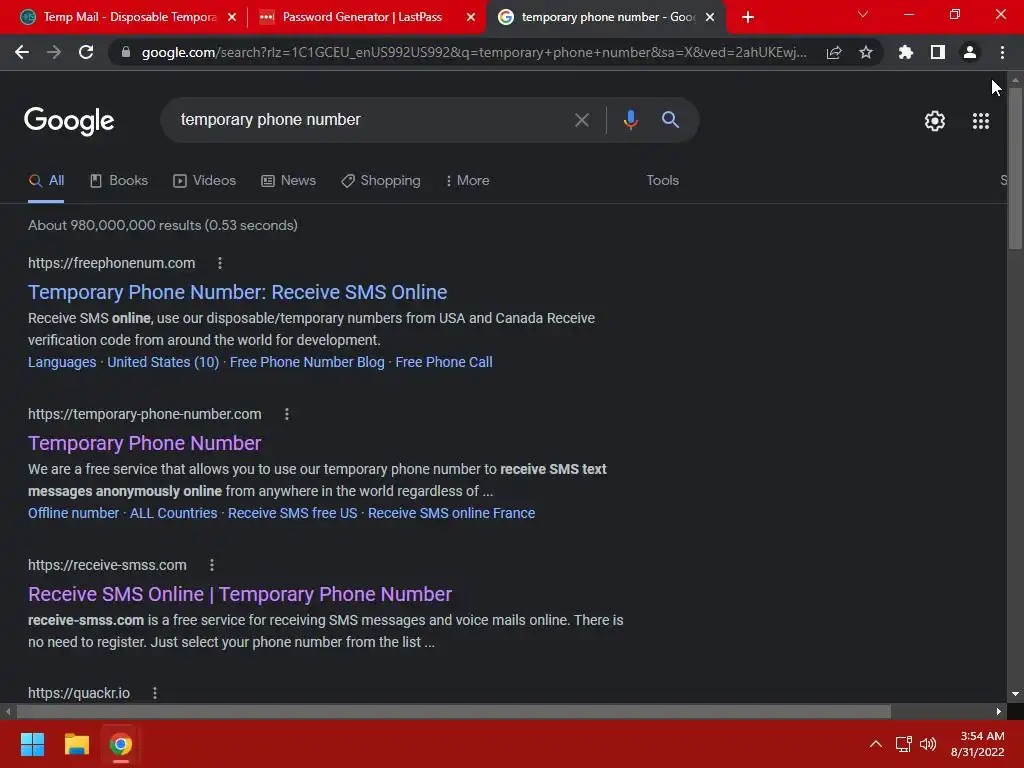Image resolution: width=1024 pixels, height=768 pixels.
Task: Go to the Google logo homepage
Action: pyautogui.click(x=69, y=121)
